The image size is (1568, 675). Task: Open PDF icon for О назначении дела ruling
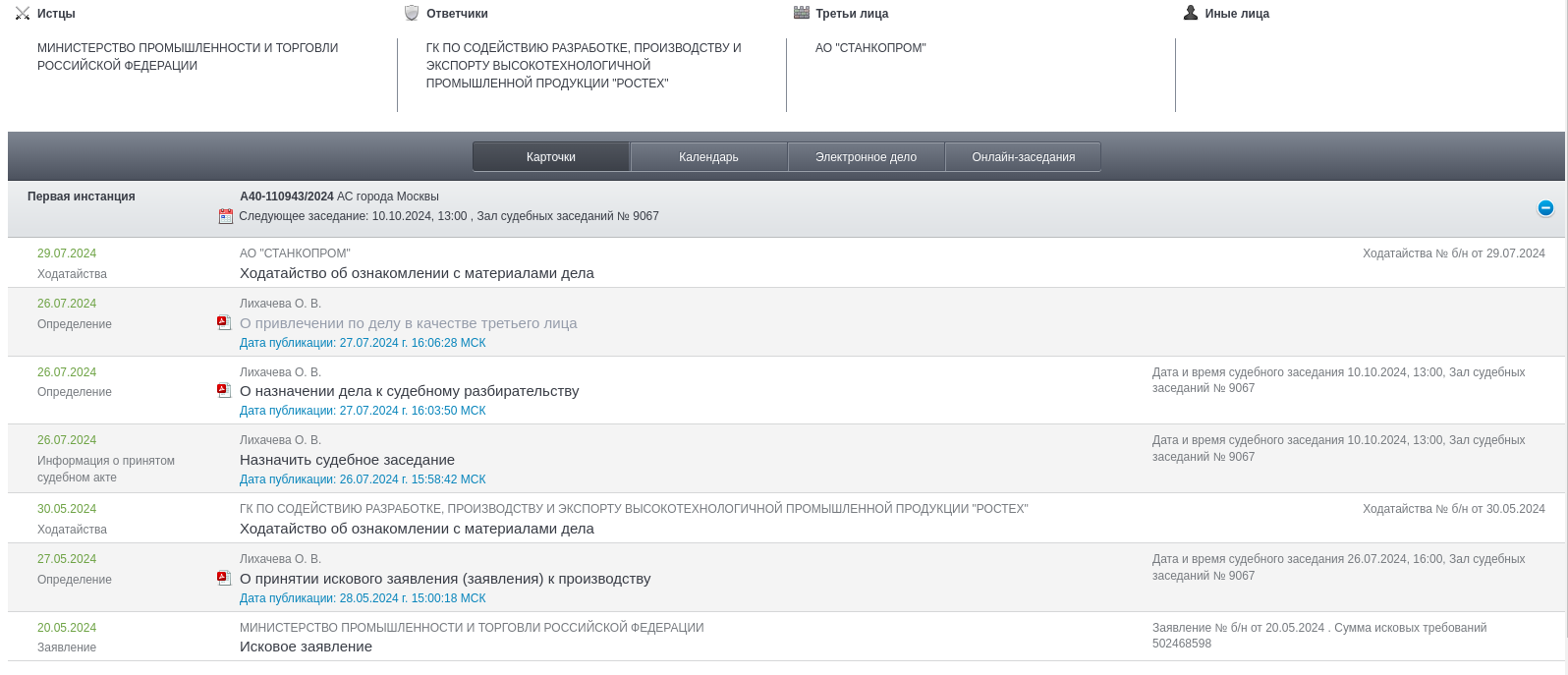(224, 391)
